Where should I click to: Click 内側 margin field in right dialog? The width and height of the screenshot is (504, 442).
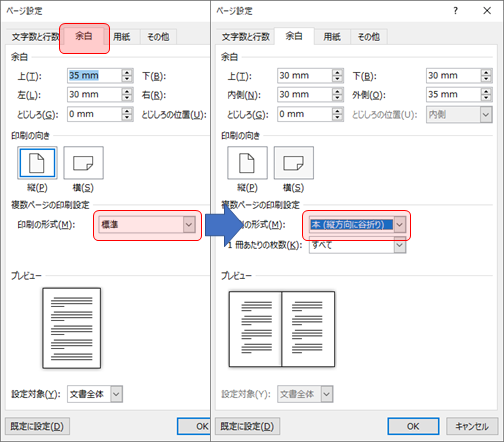pos(310,95)
